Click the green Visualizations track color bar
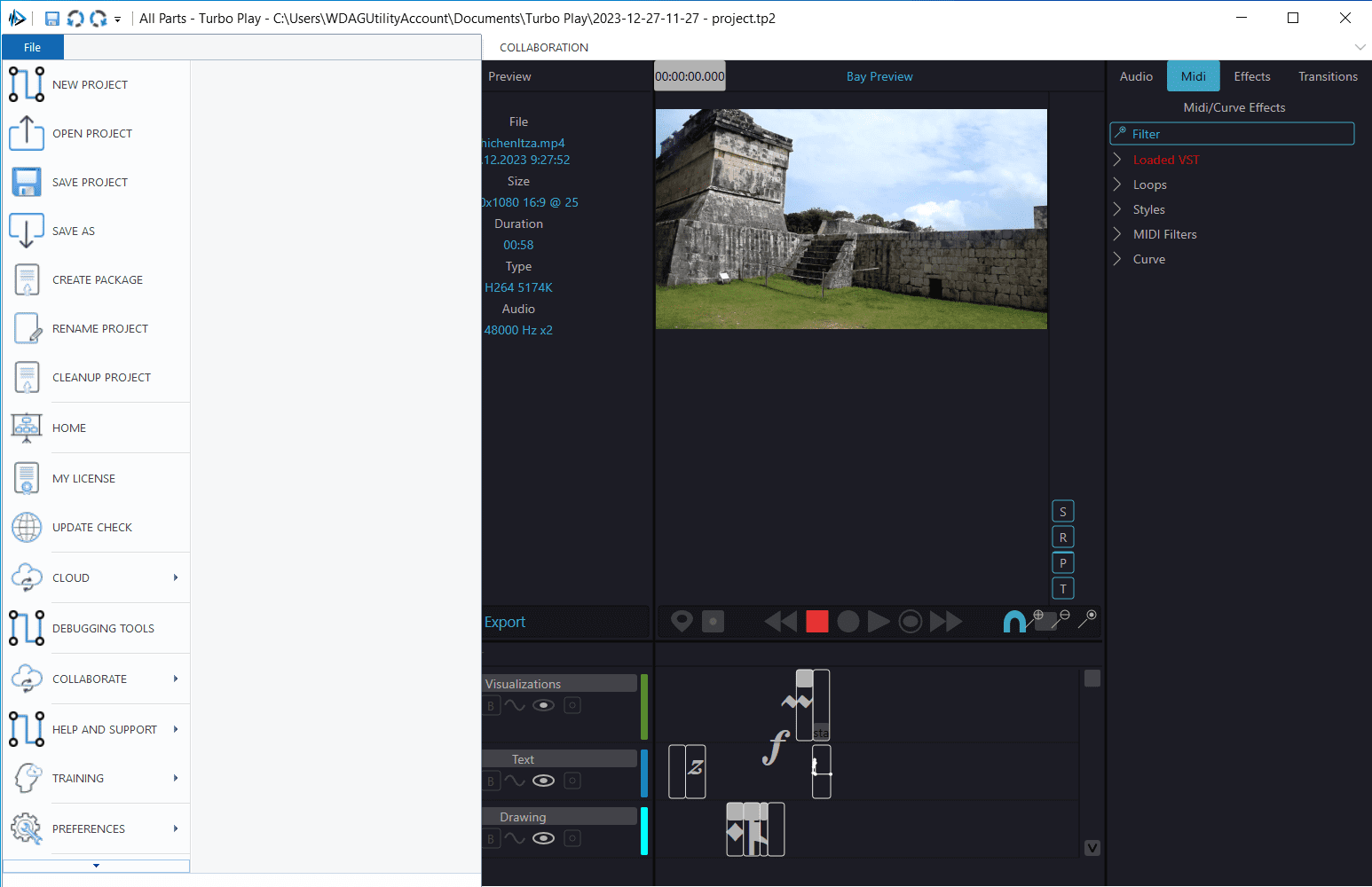The height and width of the screenshot is (887, 1372). pos(644,707)
